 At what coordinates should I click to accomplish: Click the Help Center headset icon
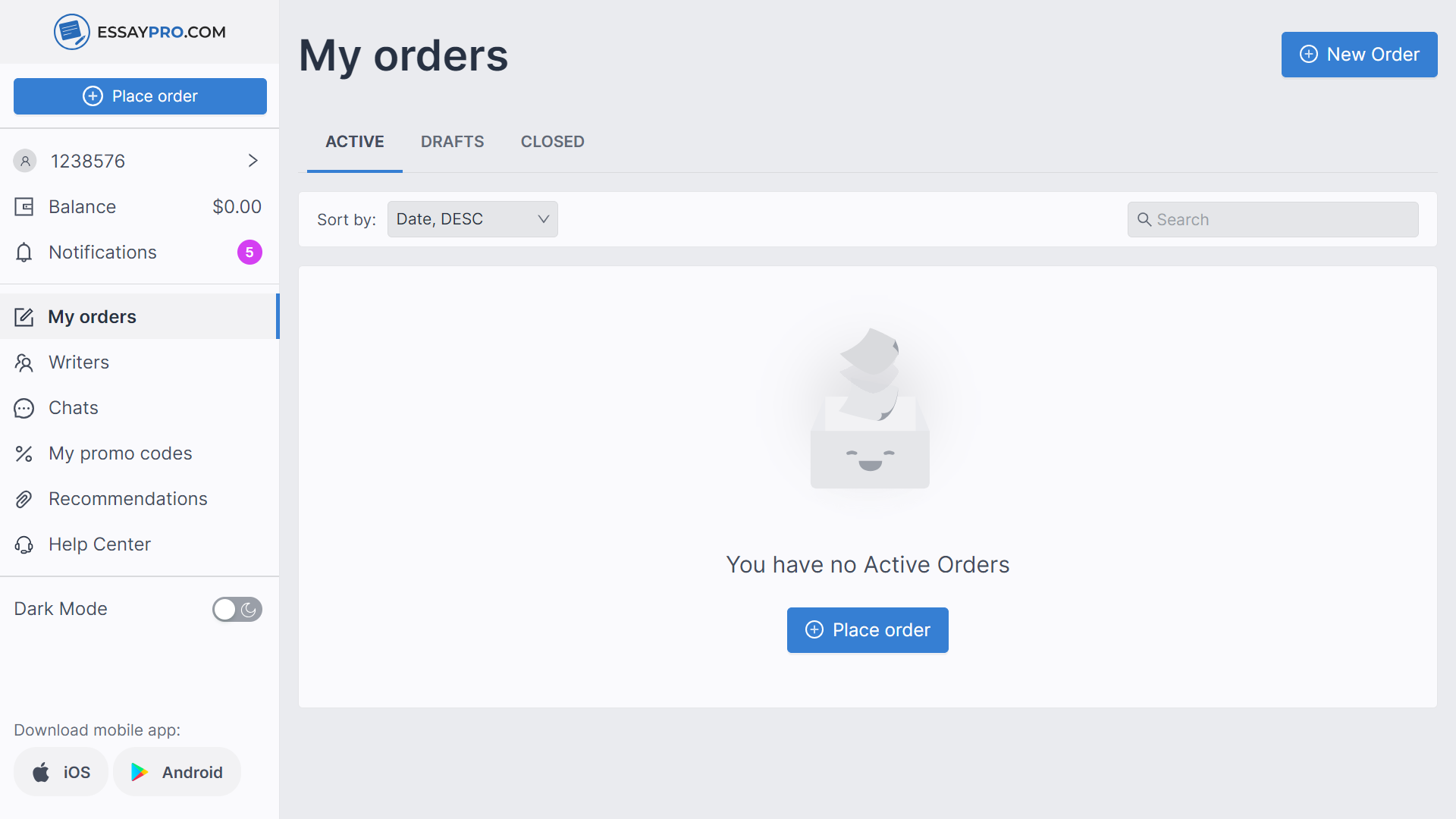pyautogui.click(x=24, y=545)
